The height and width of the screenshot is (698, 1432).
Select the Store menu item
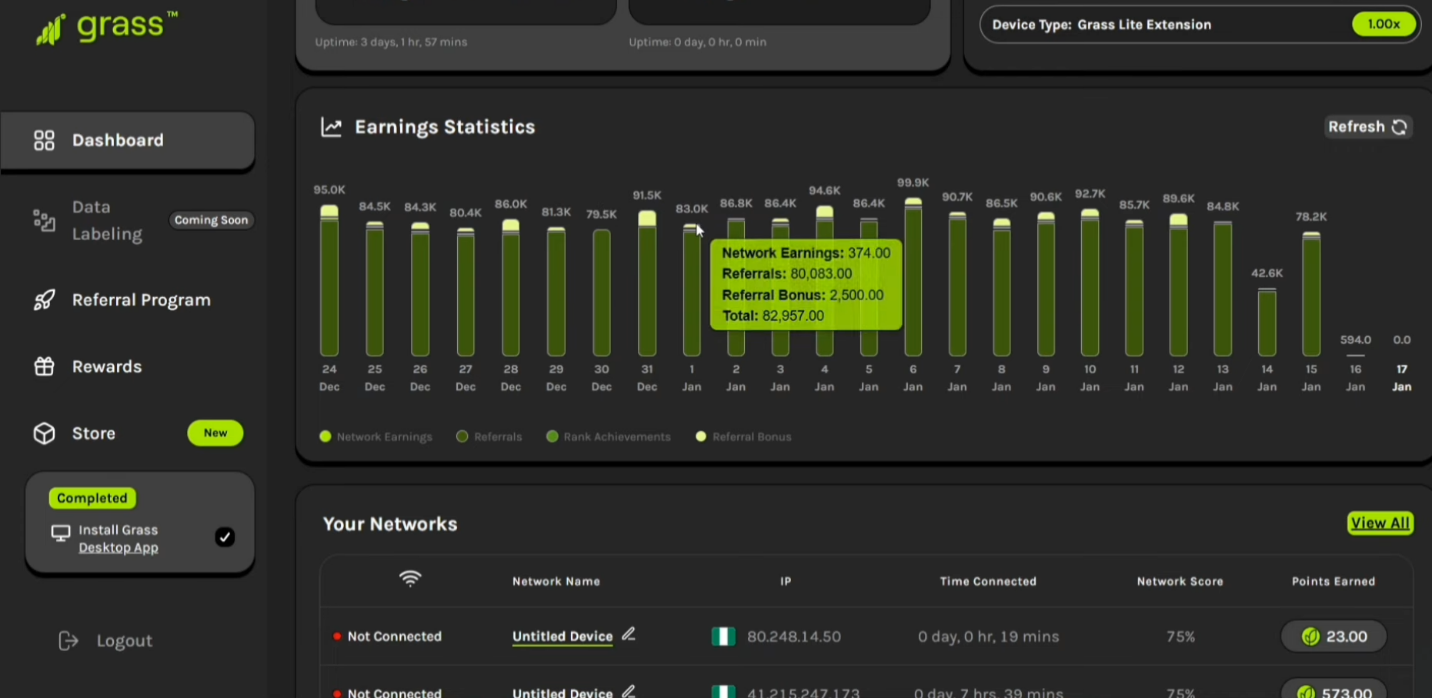(94, 433)
